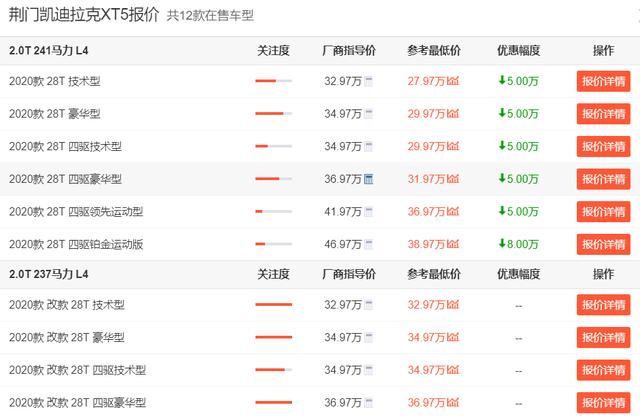640x418 pixels.
Task: Open 2020款 改款 28T 技术型 model link
Action: pos(67,305)
